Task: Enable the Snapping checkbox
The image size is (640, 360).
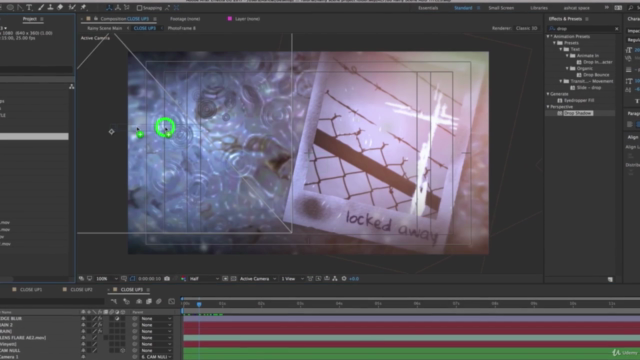Action: [x=139, y=8]
